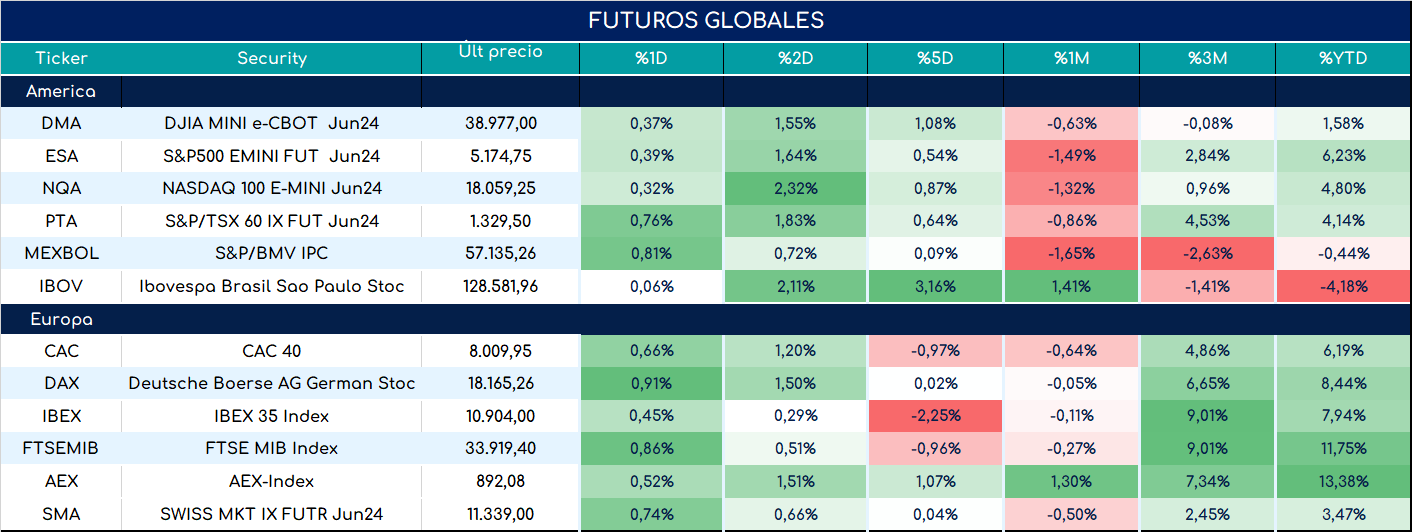Click the DMA ticker cell
The height and width of the screenshot is (532, 1412).
click(x=62, y=124)
